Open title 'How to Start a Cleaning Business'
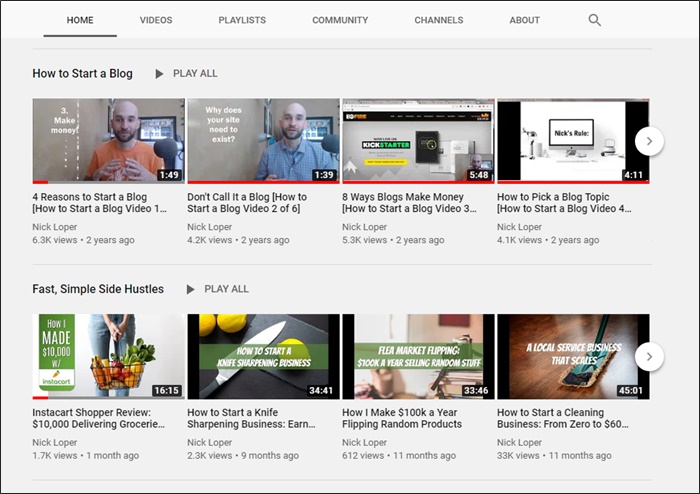Viewport: 700px width, 494px height. pos(563,418)
